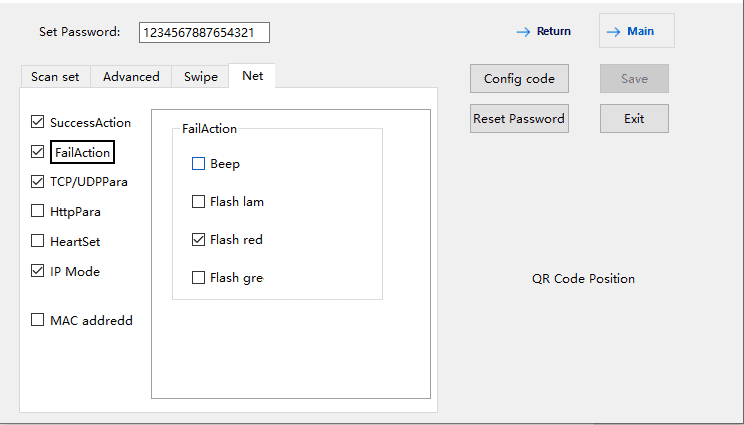744x425 pixels.
Task: Click the Config code button
Action: click(x=519, y=79)
